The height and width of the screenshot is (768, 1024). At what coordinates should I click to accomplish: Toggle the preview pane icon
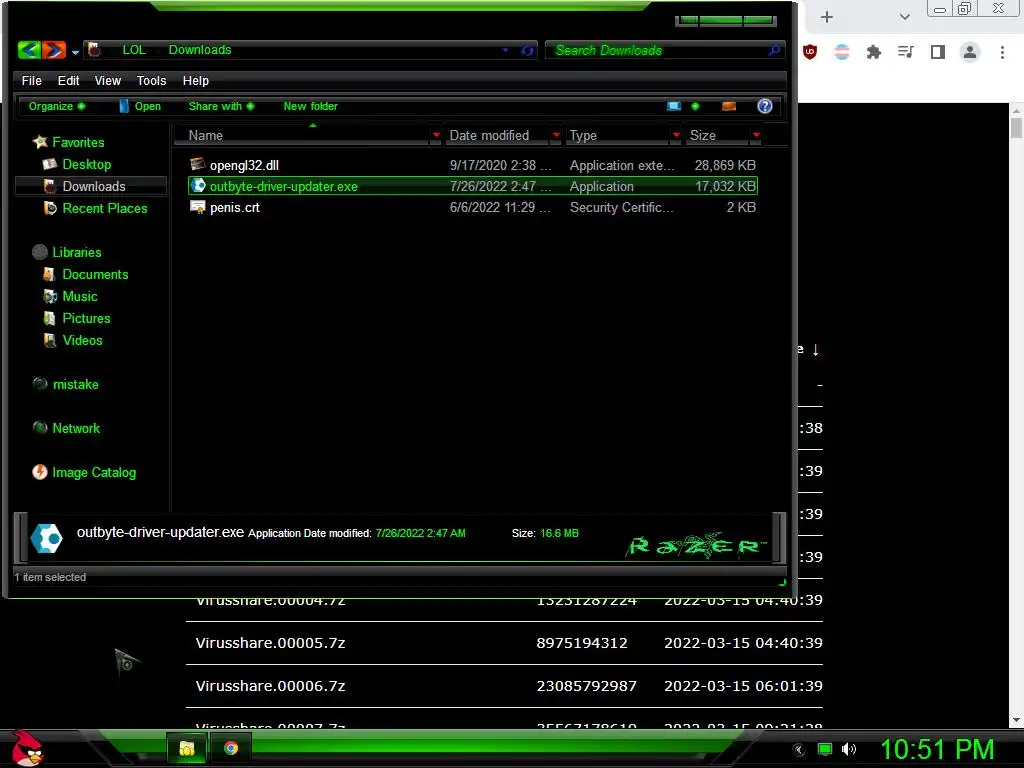(x=729, y=106)
